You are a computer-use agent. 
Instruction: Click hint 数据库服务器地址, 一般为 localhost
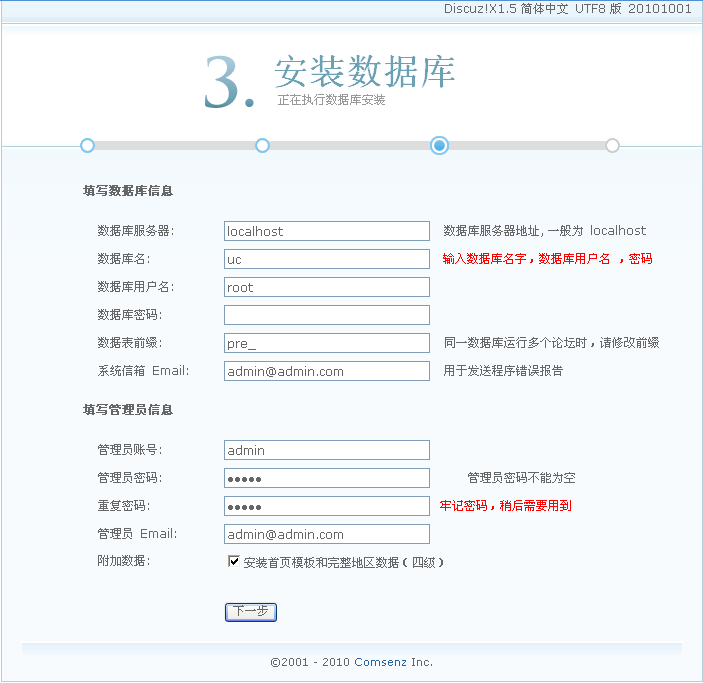tap(545, 231)
